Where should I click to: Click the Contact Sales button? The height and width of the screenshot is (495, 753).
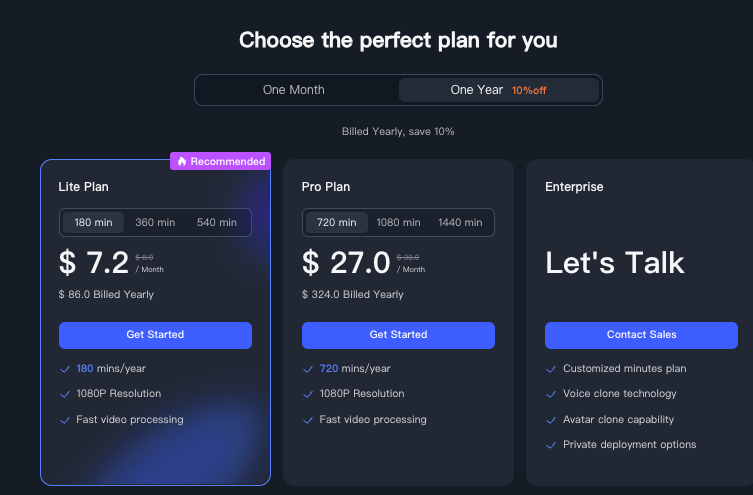click(641, 335)
